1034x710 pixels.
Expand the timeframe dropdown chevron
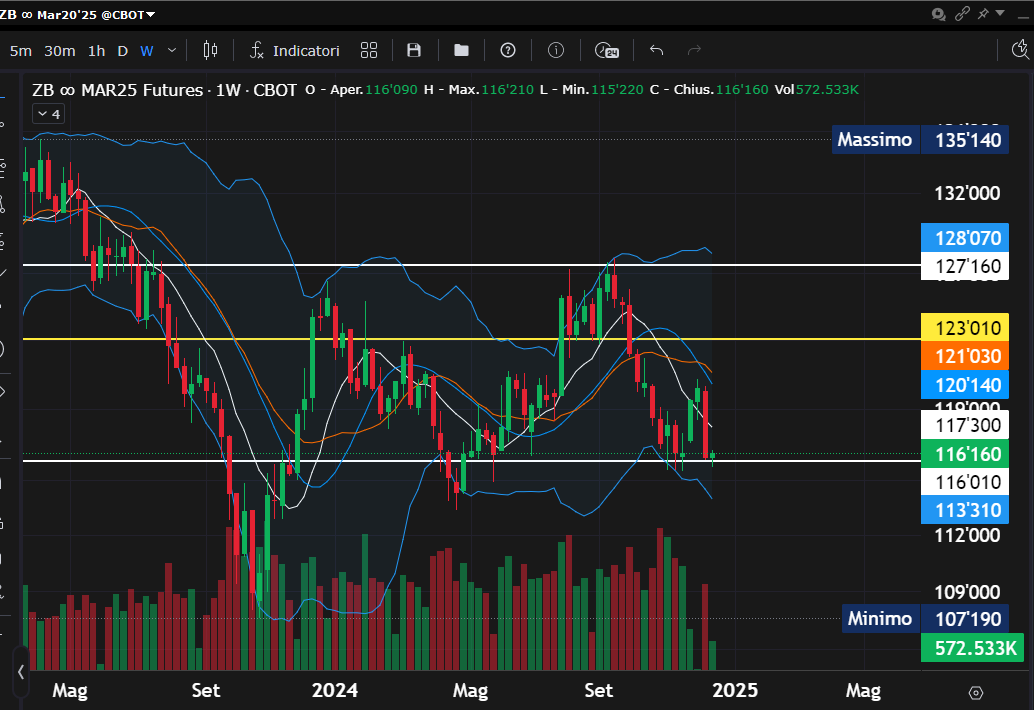(172, 50)
